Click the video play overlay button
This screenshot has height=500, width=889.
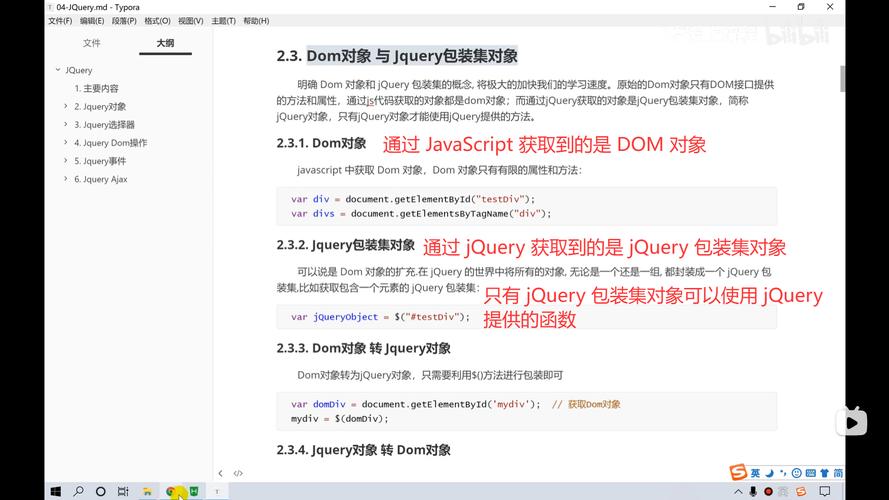[x=852, y=422]
